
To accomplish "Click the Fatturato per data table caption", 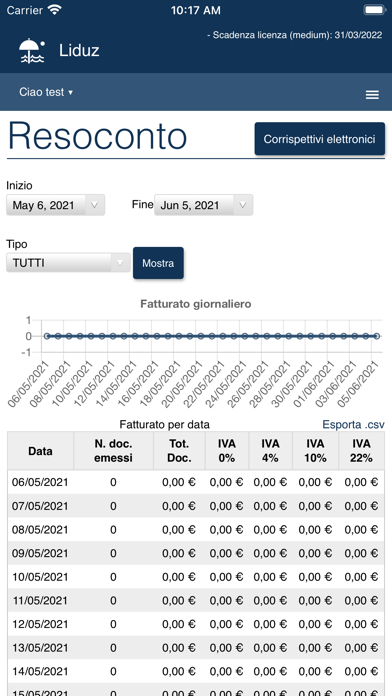I will 165,425.
